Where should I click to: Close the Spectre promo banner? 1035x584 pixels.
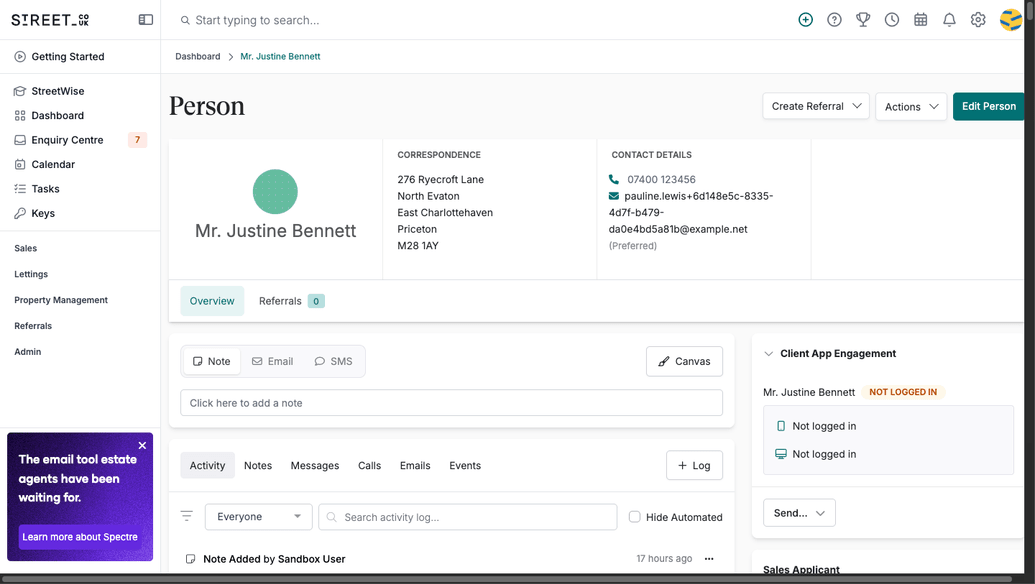(x=142, y=445)
